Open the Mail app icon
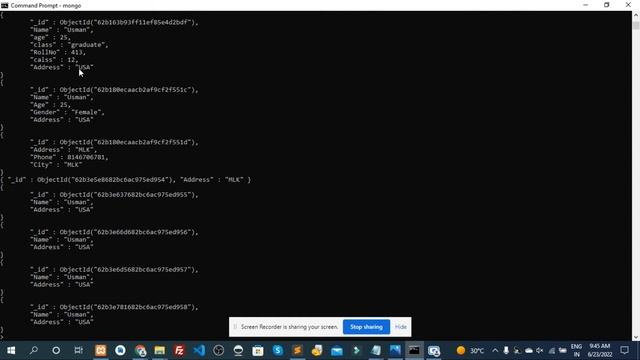Viewport: 640px width, 360px height. [337, 350]
